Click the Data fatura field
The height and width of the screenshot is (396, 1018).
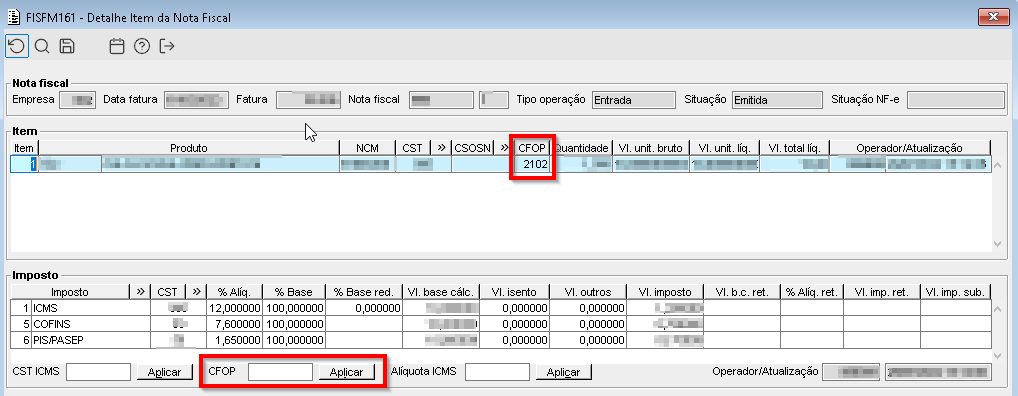click(197, 100)
